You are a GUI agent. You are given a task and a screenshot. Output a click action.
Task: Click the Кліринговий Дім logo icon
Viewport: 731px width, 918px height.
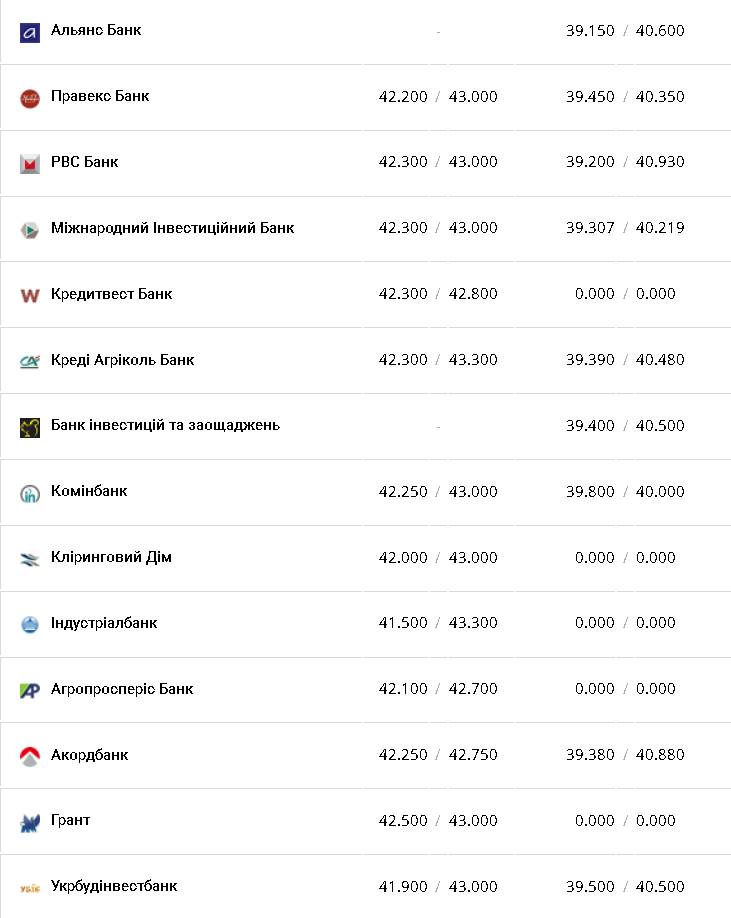pos(29,559)
